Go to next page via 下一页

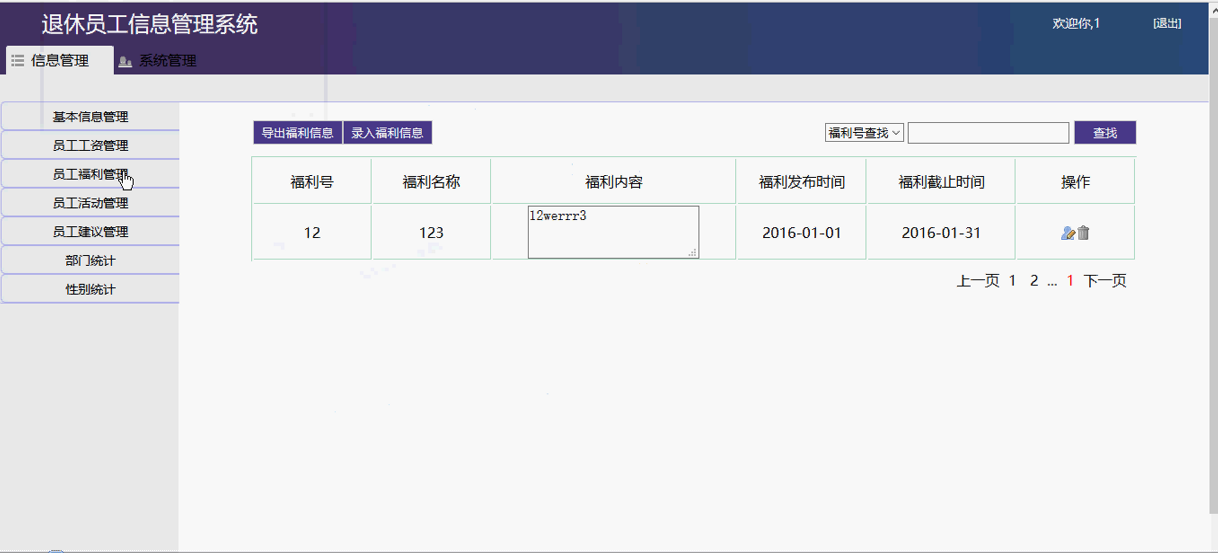coord(1105,281)
